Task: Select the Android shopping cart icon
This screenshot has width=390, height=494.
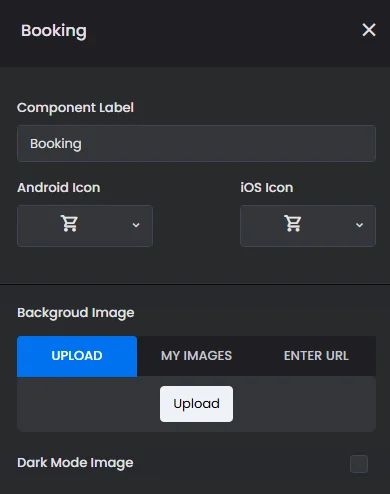Action: pos(69,223)
